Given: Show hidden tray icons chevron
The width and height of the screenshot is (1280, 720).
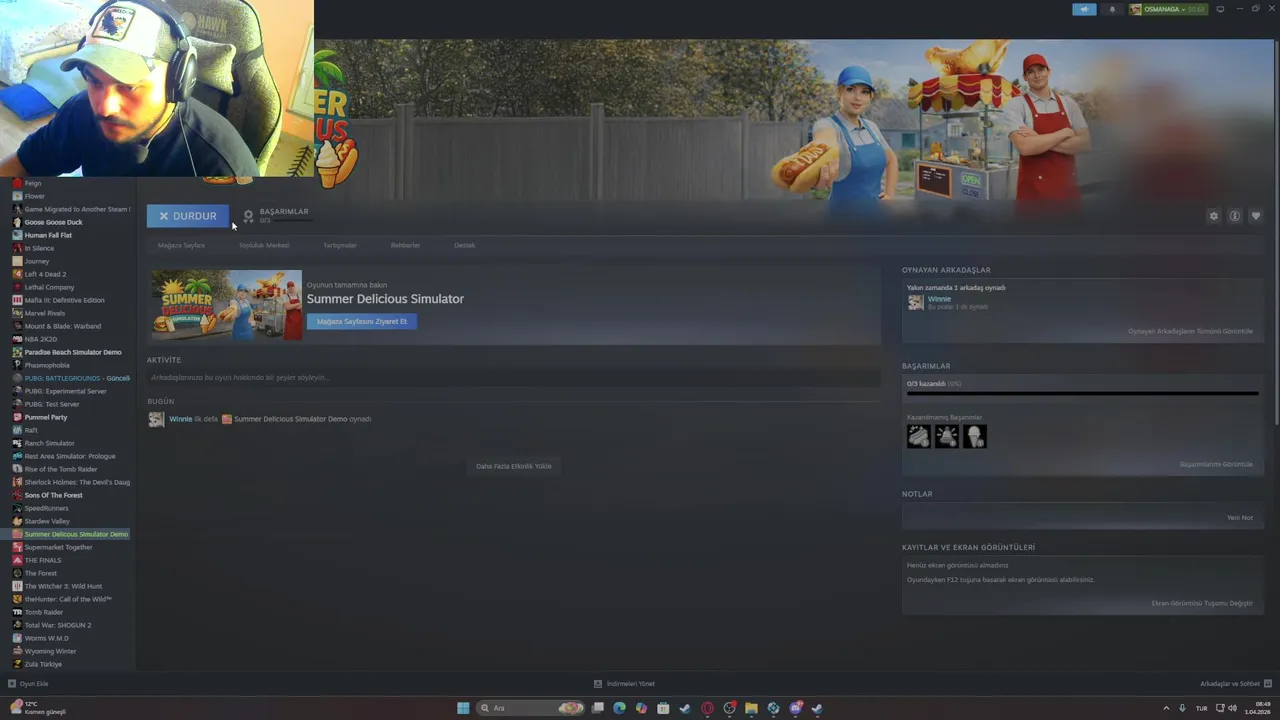Looking at the screenshot, I should coord(1166,708).
